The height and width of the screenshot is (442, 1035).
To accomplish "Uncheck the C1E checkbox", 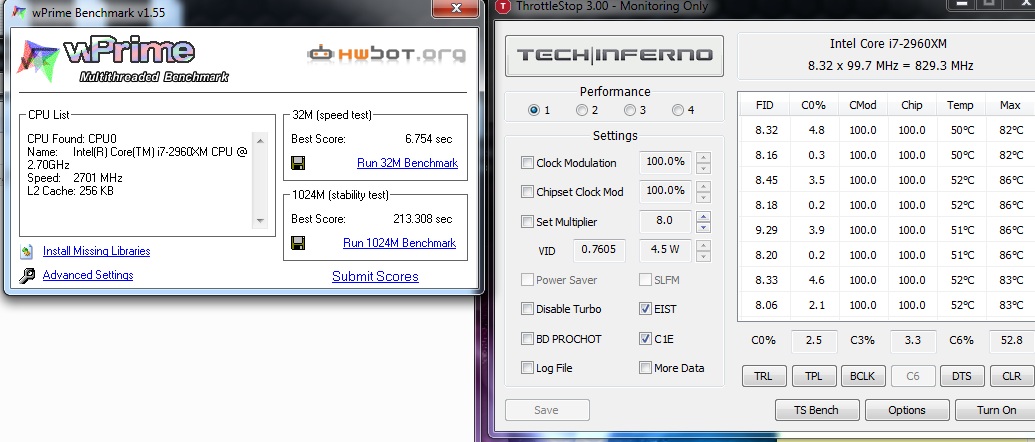I will [x=646, y=338].
